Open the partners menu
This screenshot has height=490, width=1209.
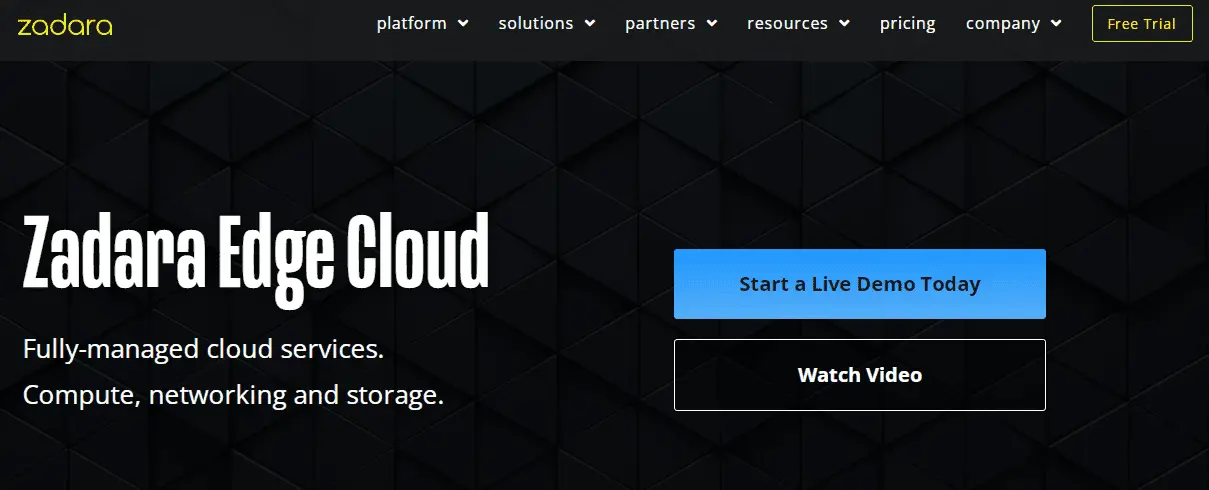click(x=661, y=23)
